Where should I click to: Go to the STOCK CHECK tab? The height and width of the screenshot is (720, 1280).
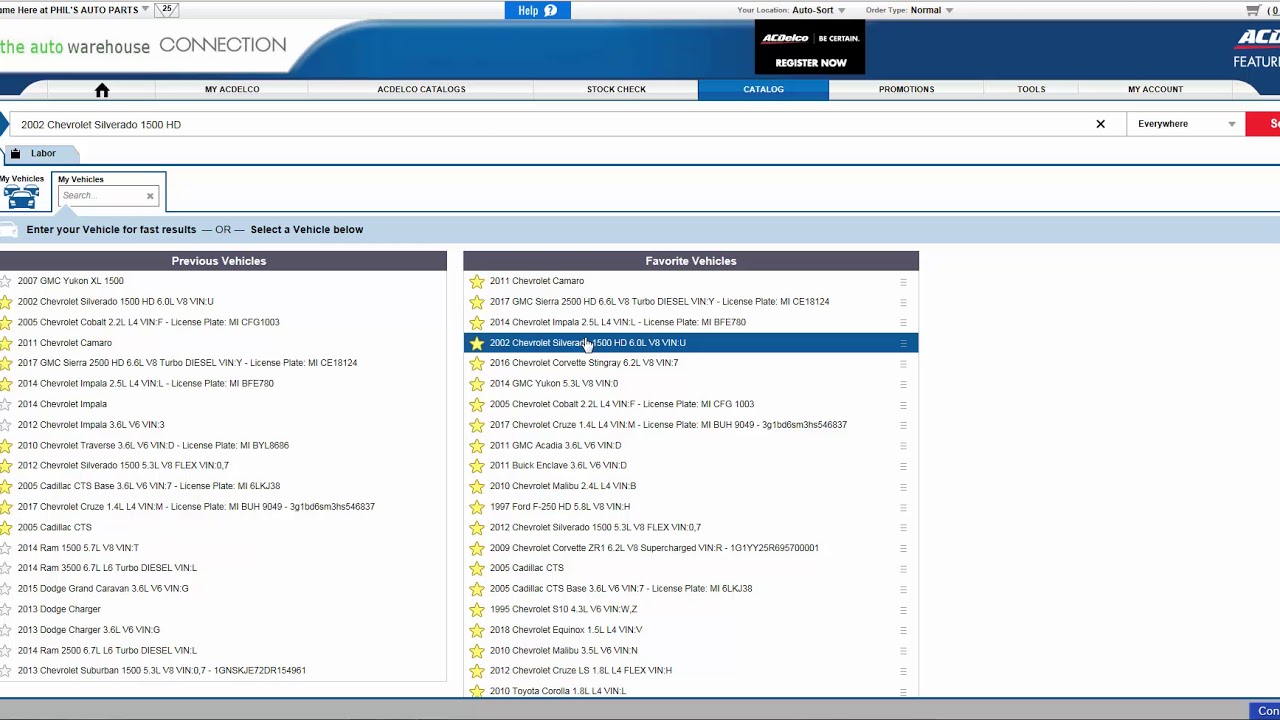[616, 90]
